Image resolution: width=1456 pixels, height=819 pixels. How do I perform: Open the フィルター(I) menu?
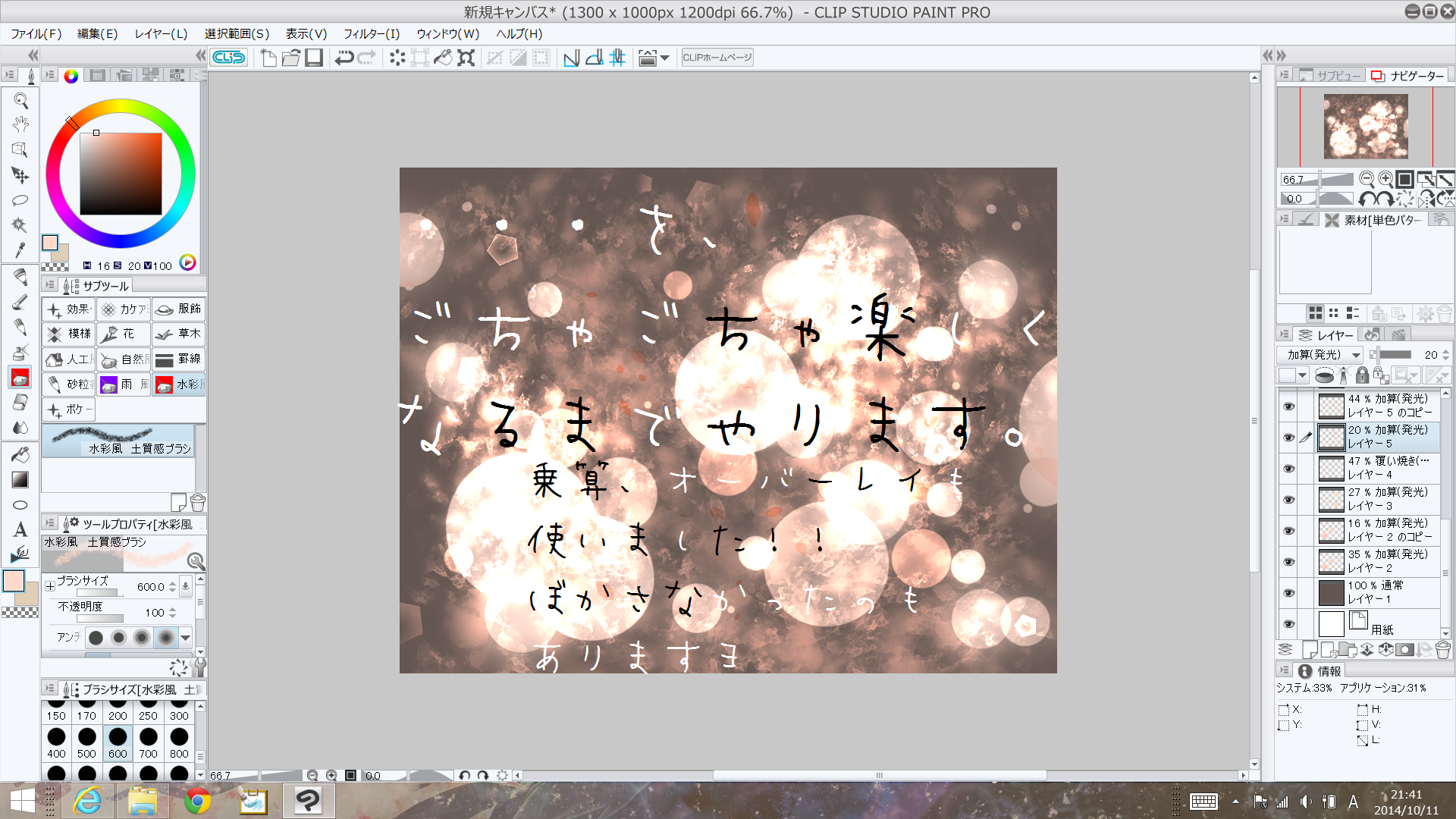pos(371,33)
